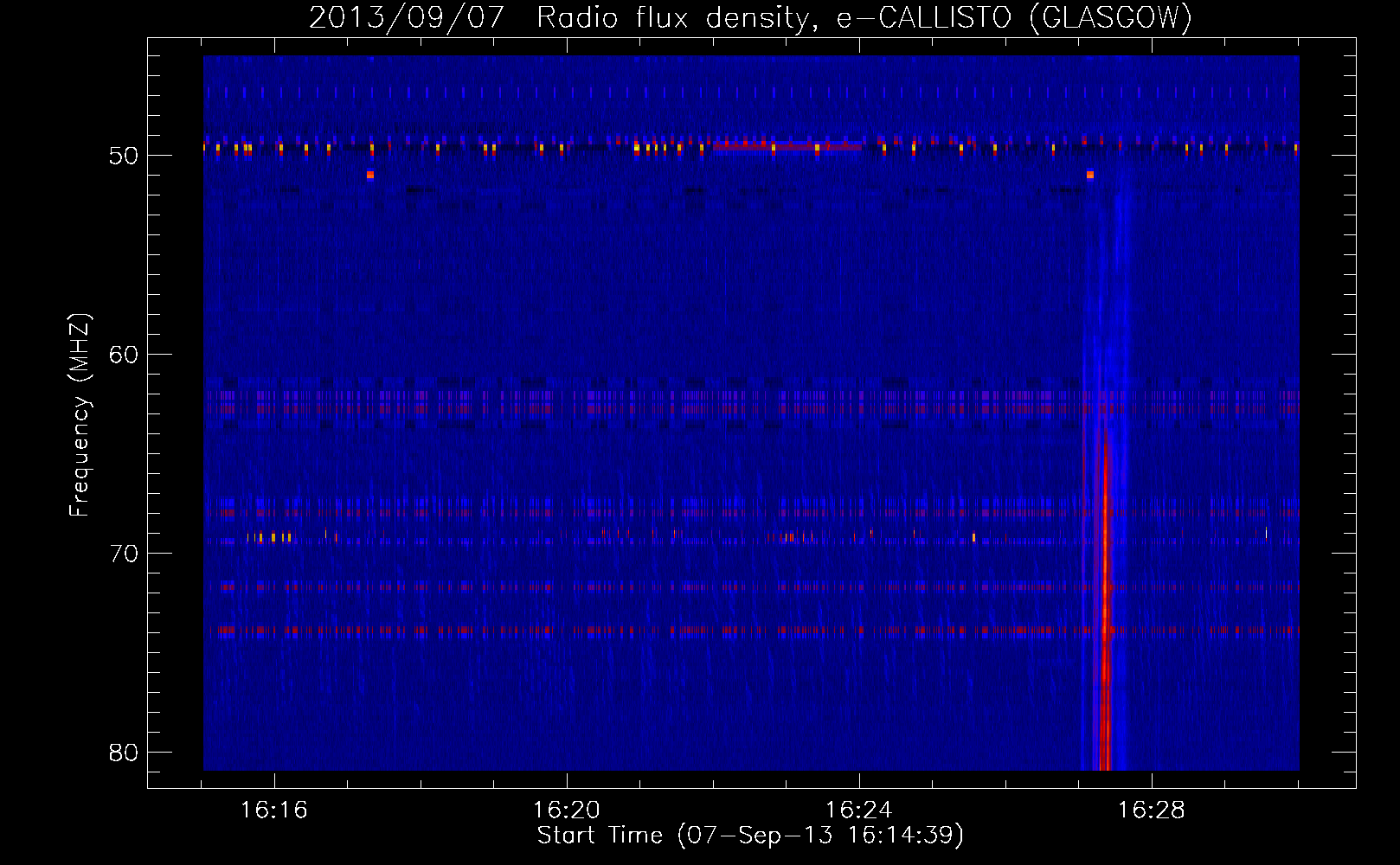Click the 'Frequency (MHZ)' axis label
Image resolution: width=1400 pixels, height=865 pixels.
(80, 415)
